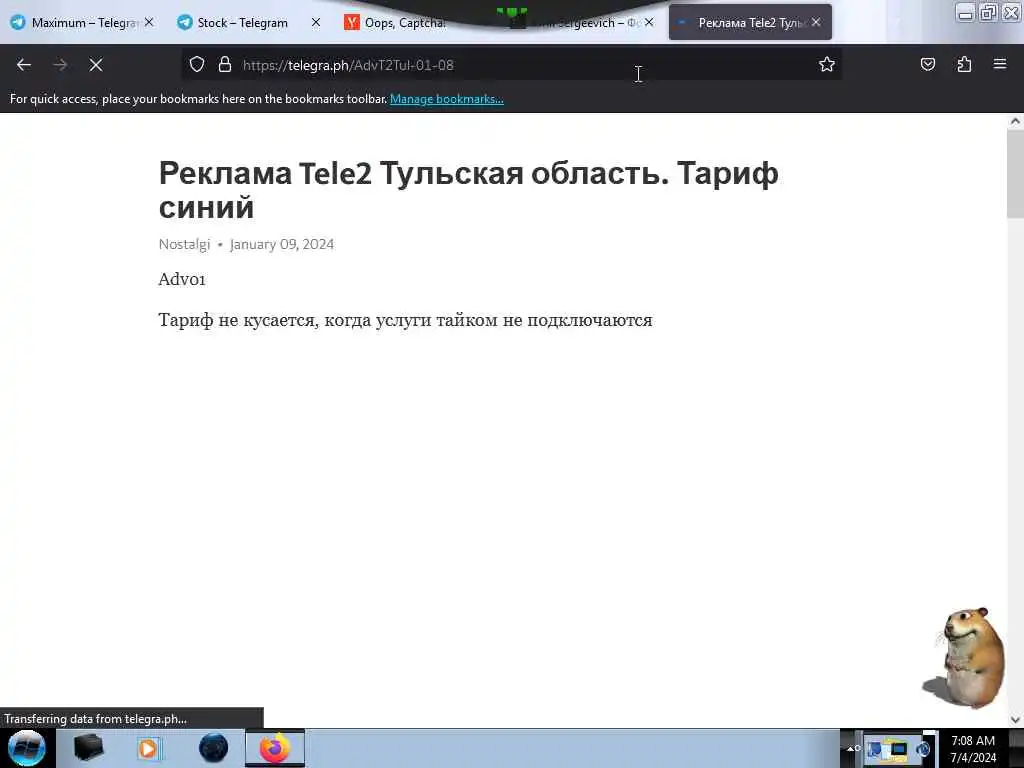Click the author name Nostalgi
The width and height of the screenshot is (1024, 768).
click(184, 244)
